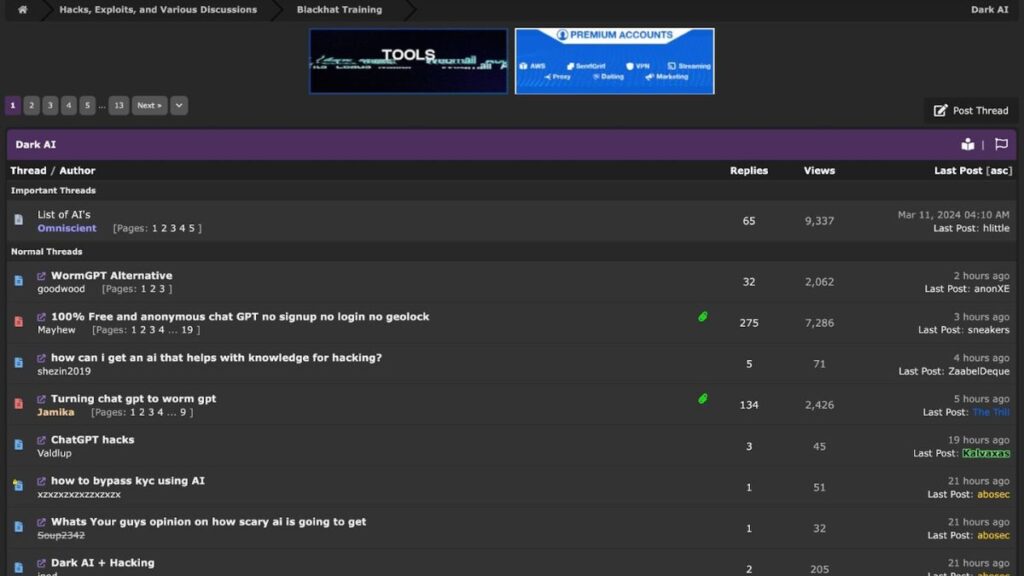Open last post by hlittle
Image resolution: width=1024 pixels, height=576 pixels.
(x=996, y=228)
